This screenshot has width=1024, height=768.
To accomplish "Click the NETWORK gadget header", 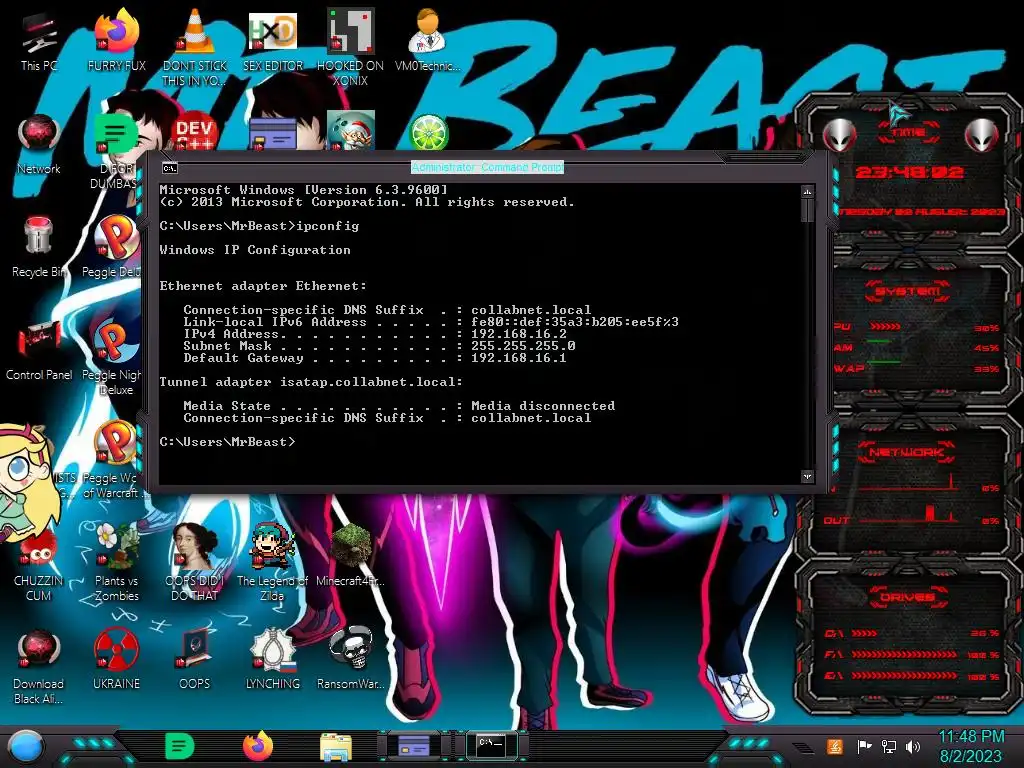I will [906, 451].
